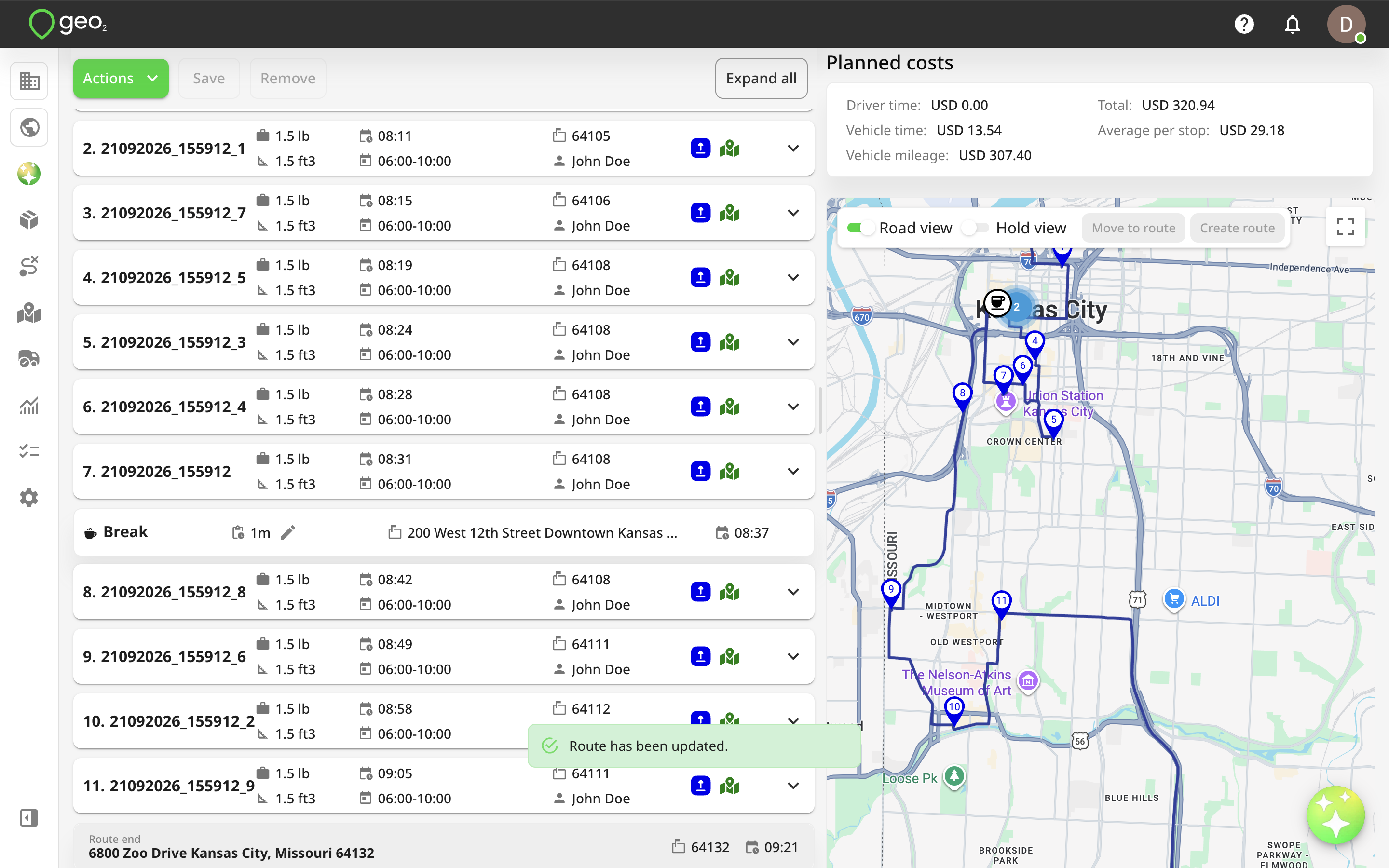
Task: Open the checklist sidebar icon
Action: pyautogui.click(x=29, y=451)
